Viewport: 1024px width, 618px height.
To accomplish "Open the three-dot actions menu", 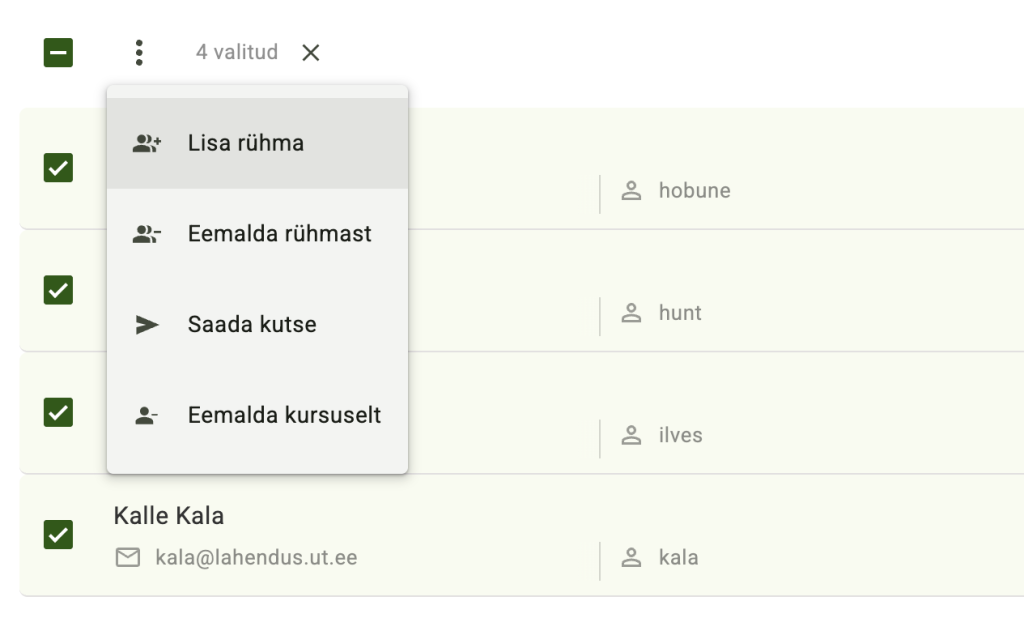I will coord(139,53).
